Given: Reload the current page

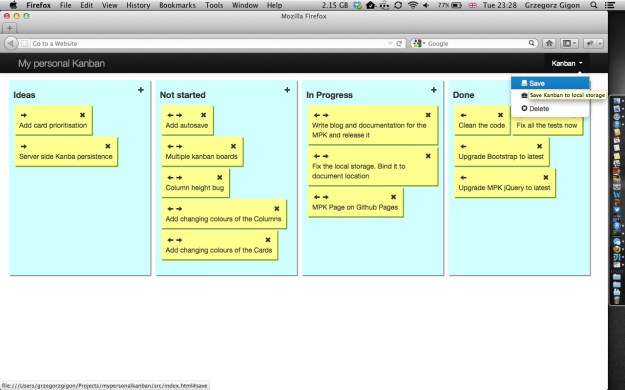Looking at the screenshot, I should pyautogui.click(x=399, y=43).
